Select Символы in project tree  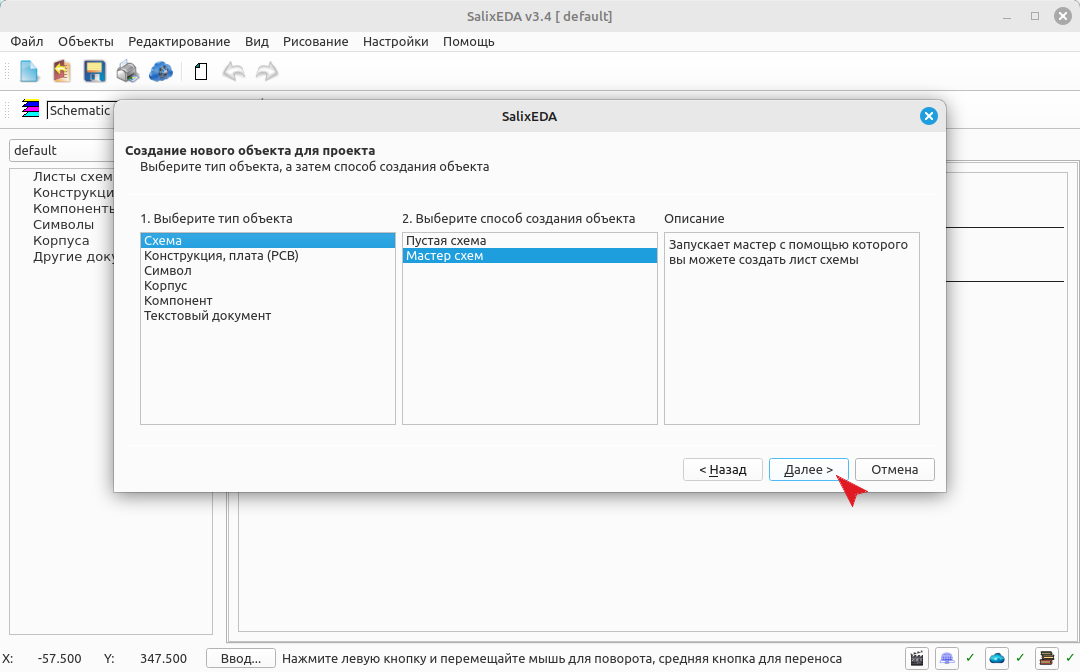[63, 224]
